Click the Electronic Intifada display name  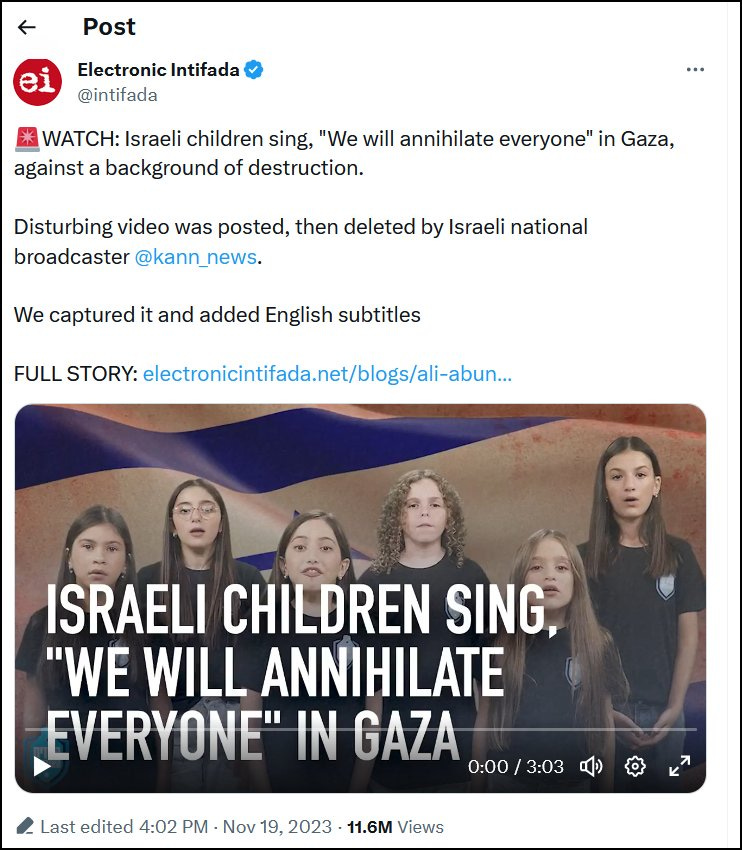click(158, 70)
